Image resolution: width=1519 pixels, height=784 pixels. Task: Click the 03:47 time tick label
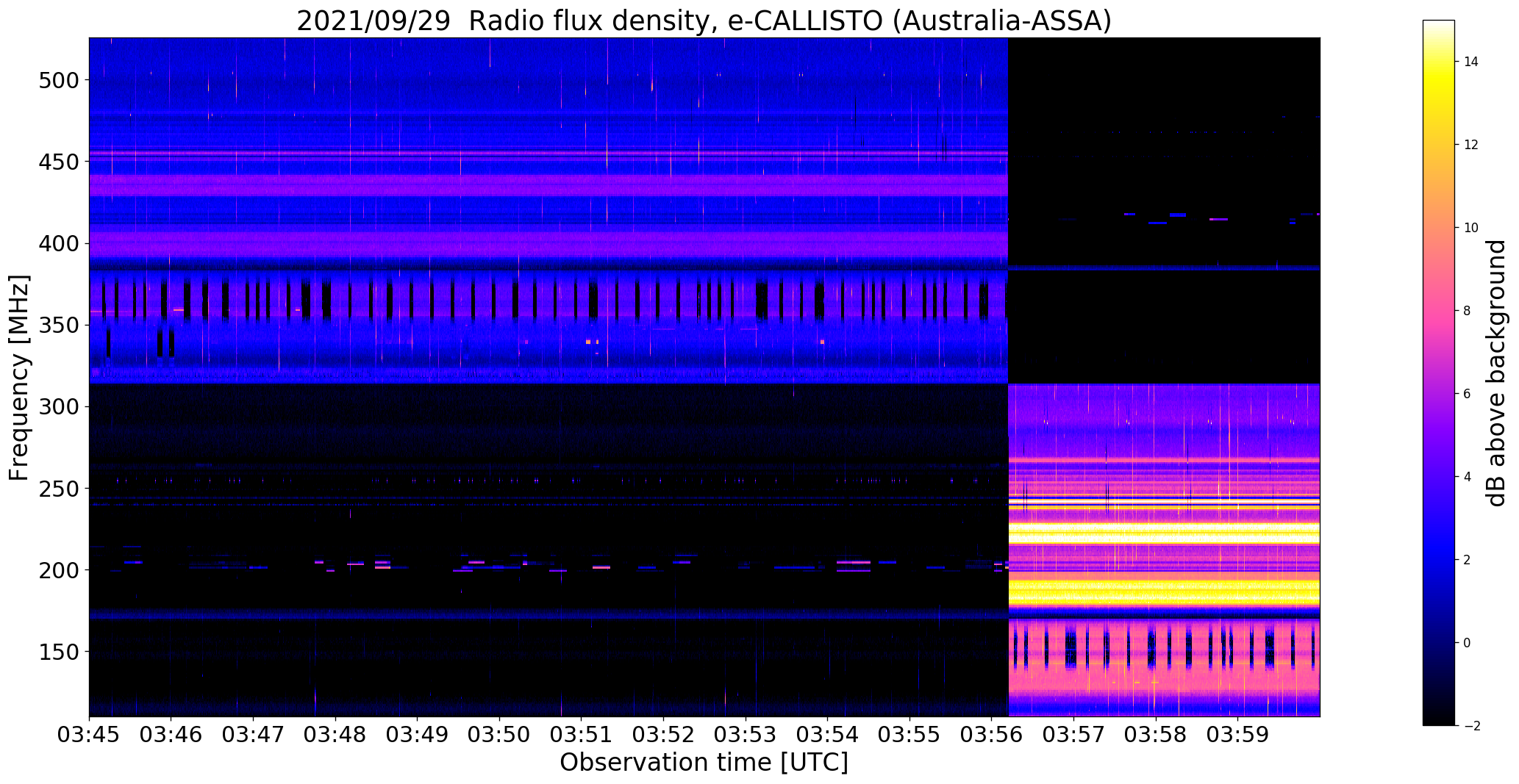254,735
